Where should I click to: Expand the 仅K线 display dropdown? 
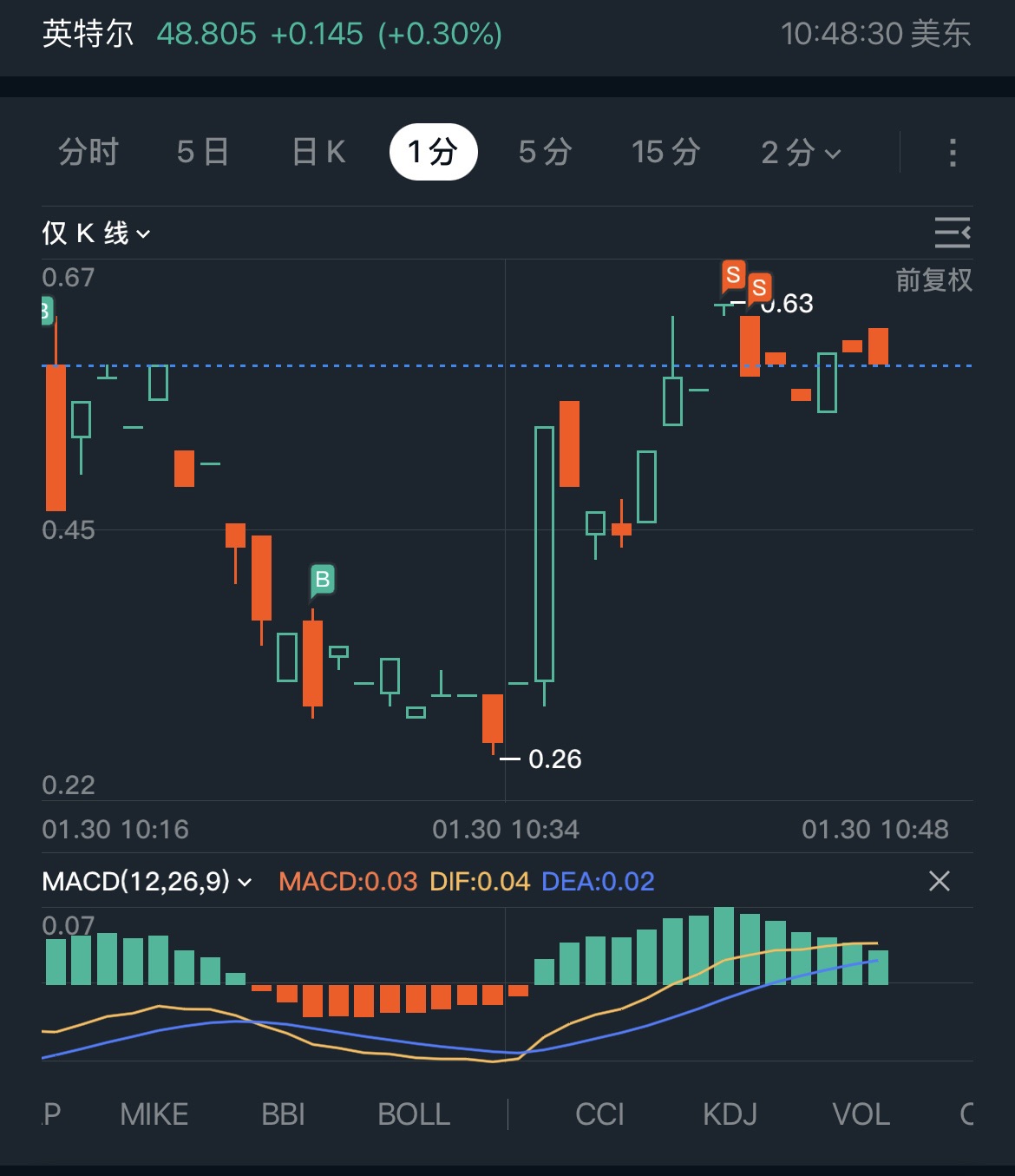95,233
